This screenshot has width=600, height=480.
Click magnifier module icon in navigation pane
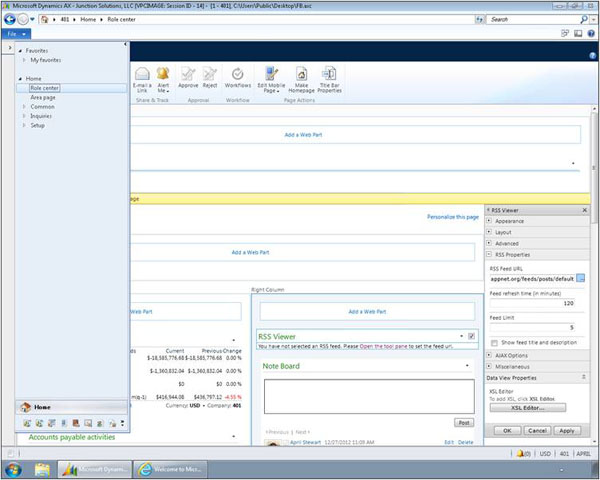coord(88,423)
